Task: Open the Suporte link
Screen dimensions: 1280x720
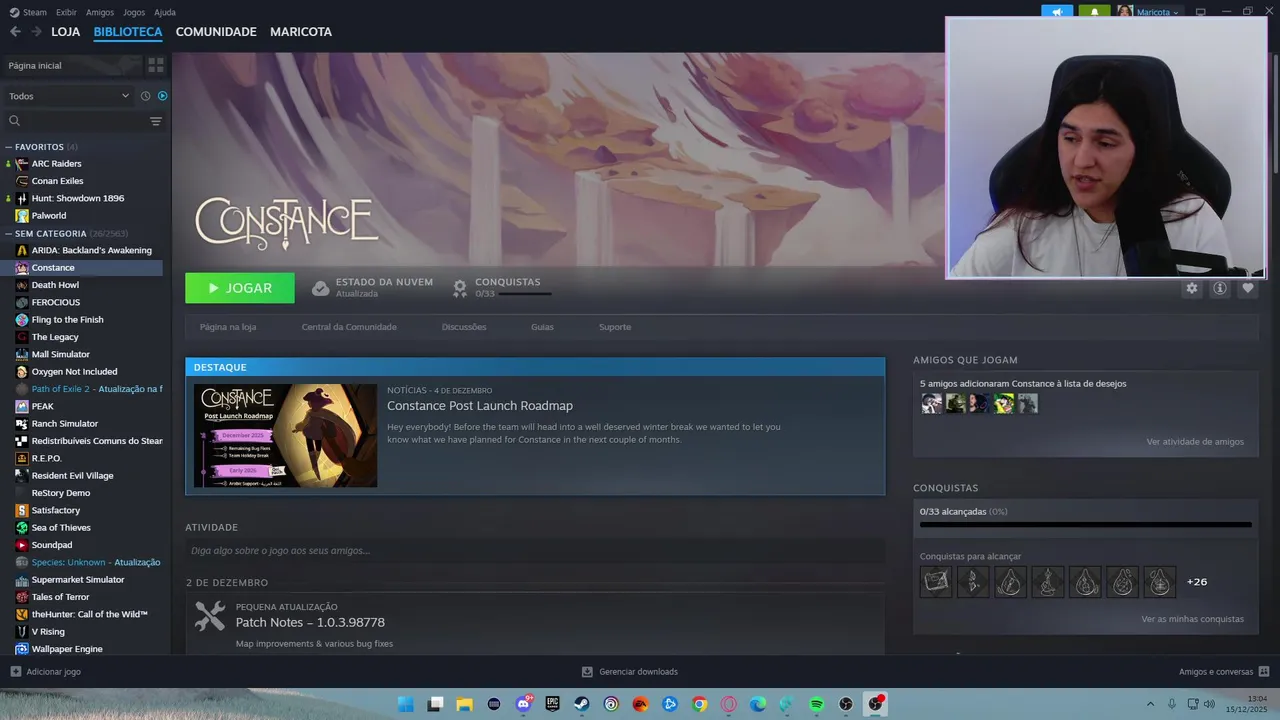Action: [615, 327]
